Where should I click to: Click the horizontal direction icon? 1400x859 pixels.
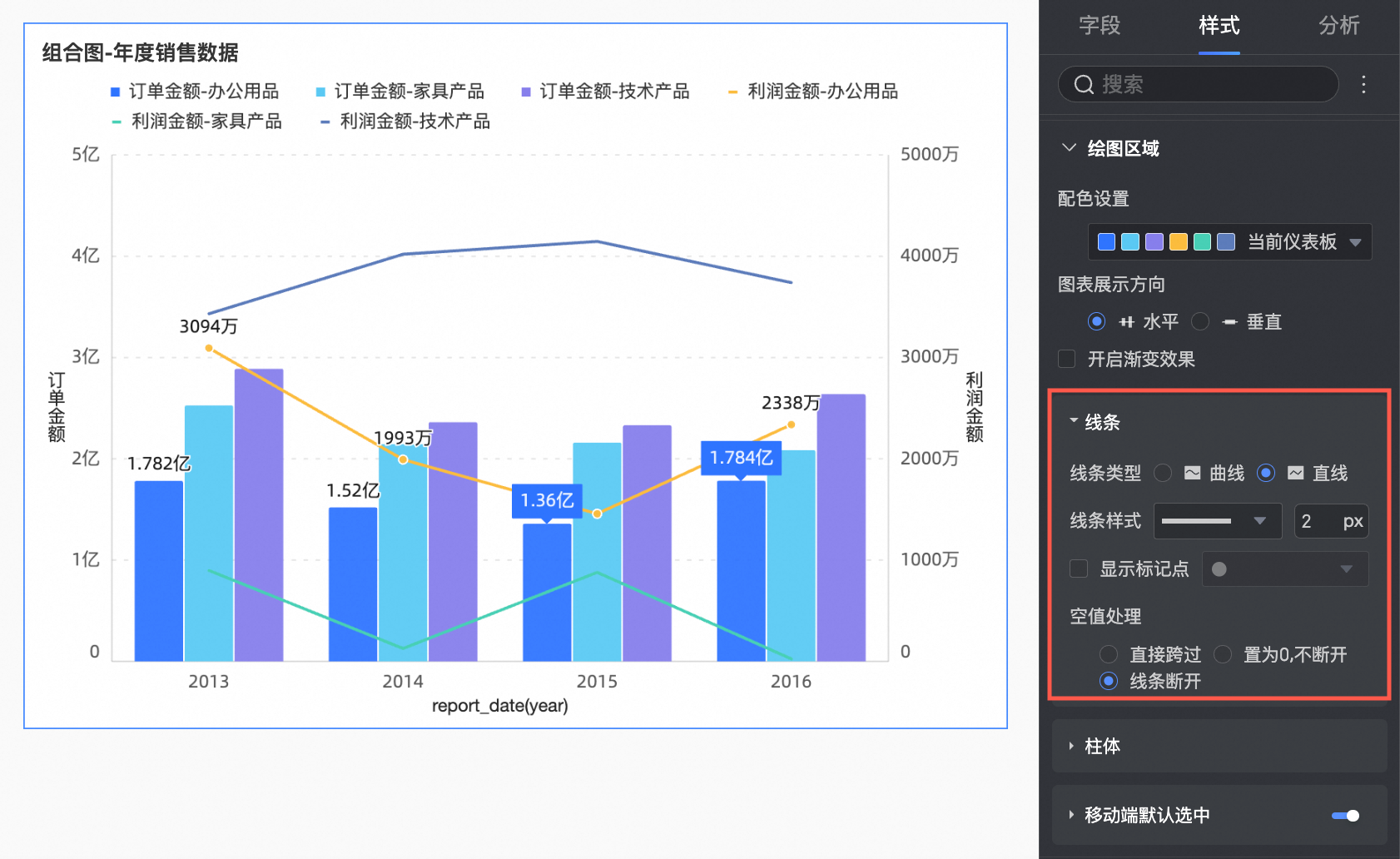tap(1127, 322)
